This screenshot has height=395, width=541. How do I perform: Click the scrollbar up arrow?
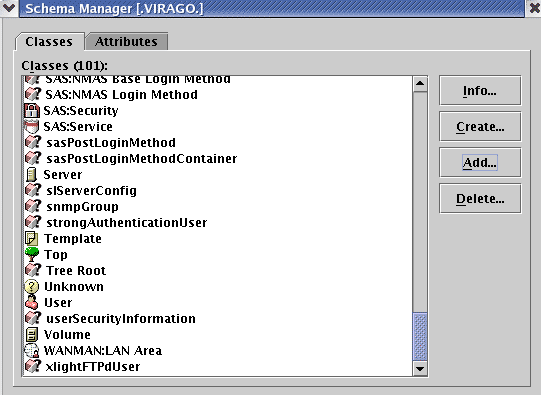(x=420, y=84)
